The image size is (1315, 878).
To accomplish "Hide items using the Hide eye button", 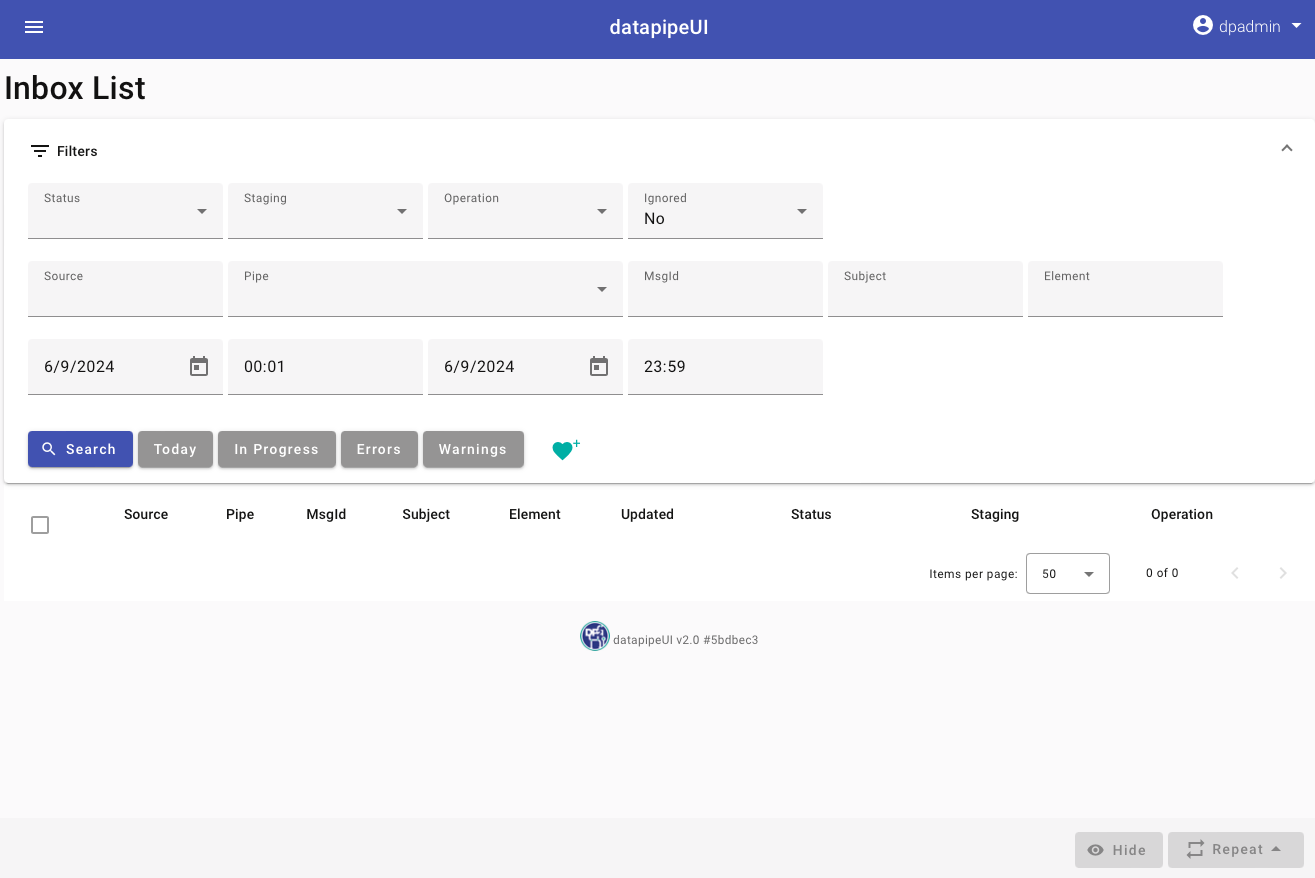I will coord(1118,850).
